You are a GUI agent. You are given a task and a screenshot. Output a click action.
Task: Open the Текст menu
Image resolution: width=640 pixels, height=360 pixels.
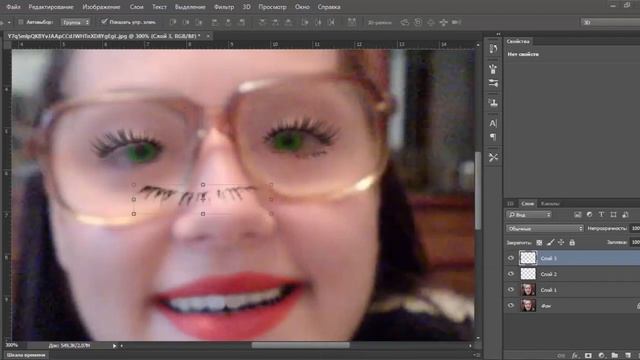click(159, 7)
